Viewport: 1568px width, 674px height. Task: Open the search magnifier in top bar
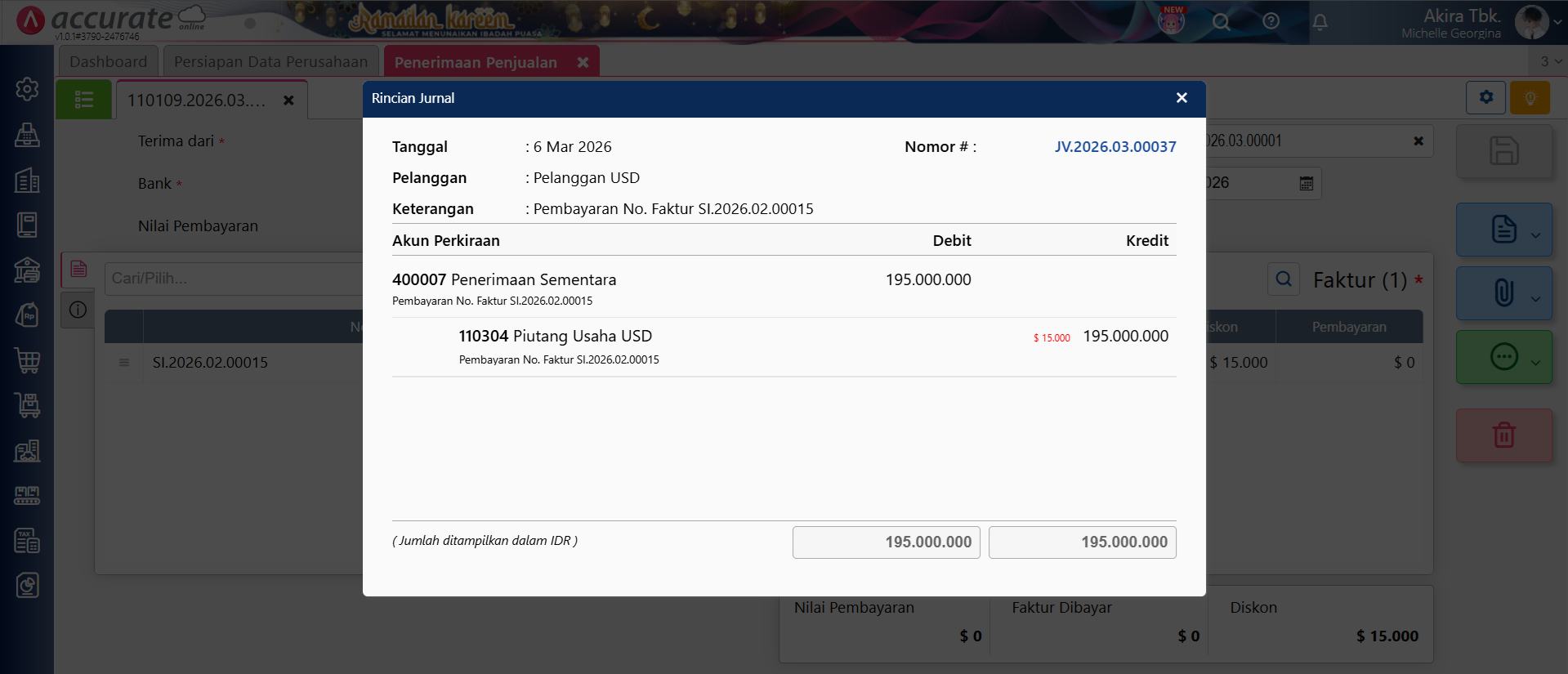(x=1221, y=22)
